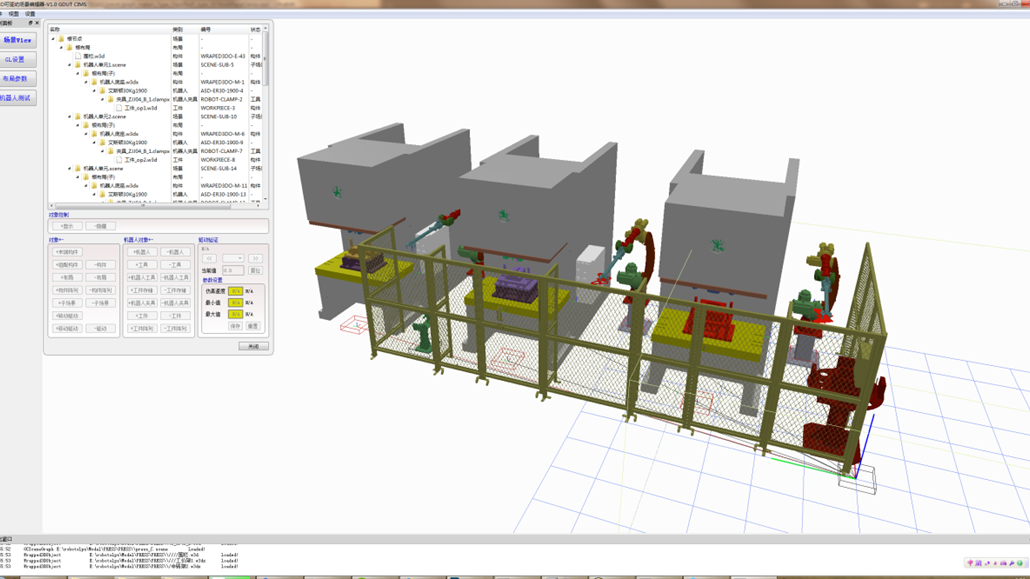The image size is (1030, 579).
Task: Click folder icon in the WRAPED3DO-M-1 row
Action: click(x=94, y=82)
